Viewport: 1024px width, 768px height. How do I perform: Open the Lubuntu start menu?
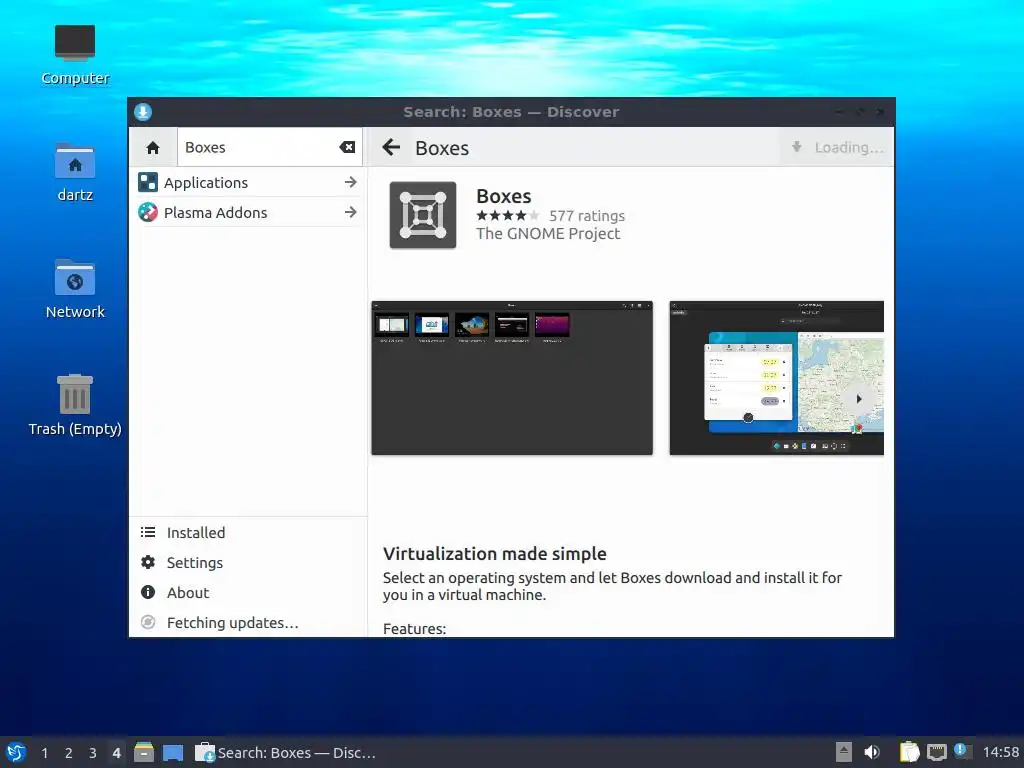point(16,752)
